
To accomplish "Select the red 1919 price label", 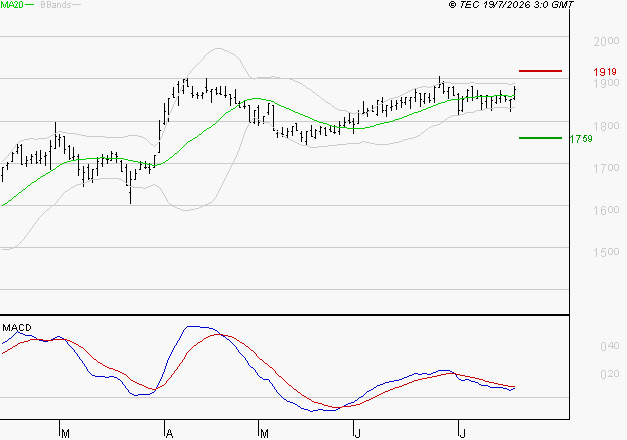I will 605,72.
